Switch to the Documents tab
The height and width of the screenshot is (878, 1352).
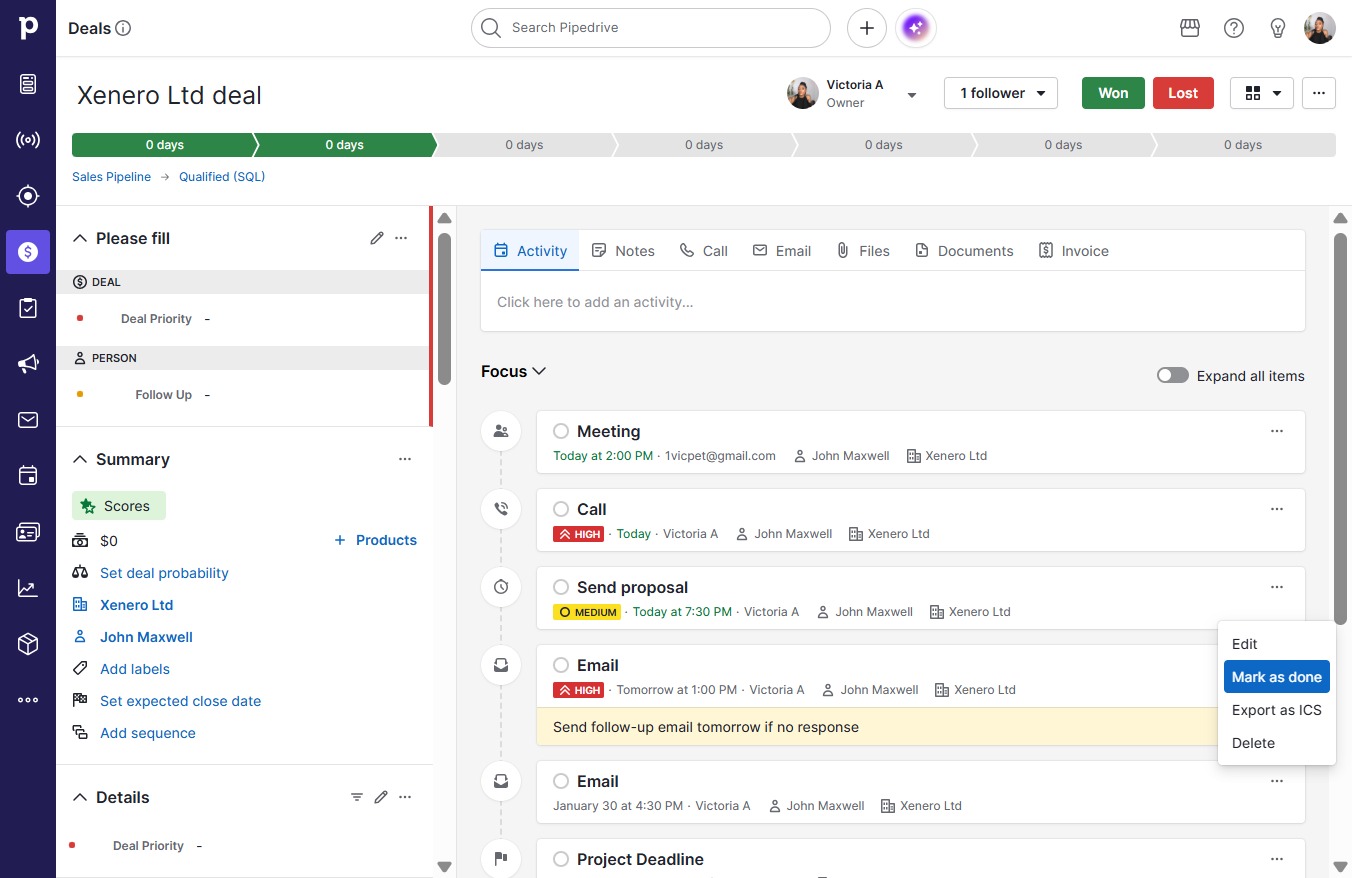[964, 251]
